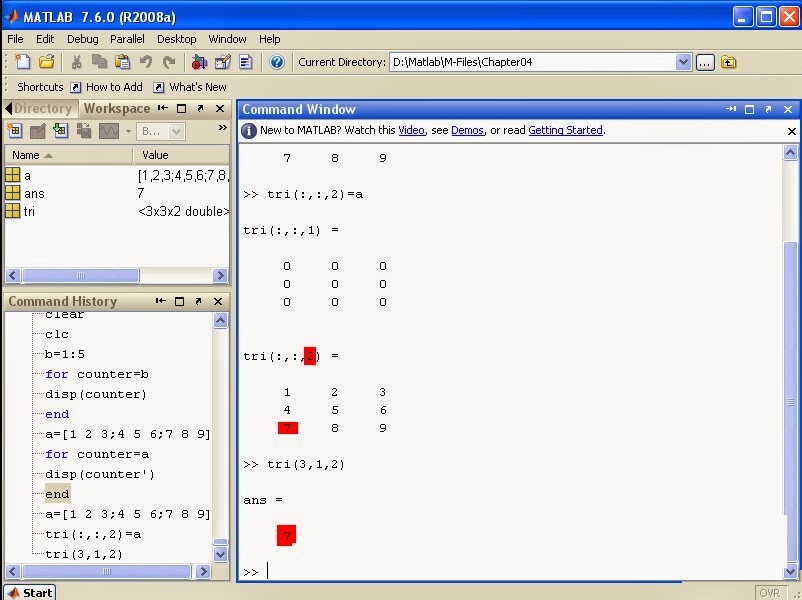
Task: Maximize the Command History panel
Action: (x=180, y=301)
